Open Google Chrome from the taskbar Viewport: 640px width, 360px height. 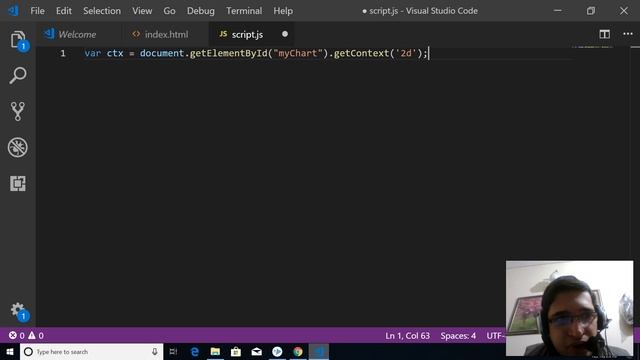[298, 352]
